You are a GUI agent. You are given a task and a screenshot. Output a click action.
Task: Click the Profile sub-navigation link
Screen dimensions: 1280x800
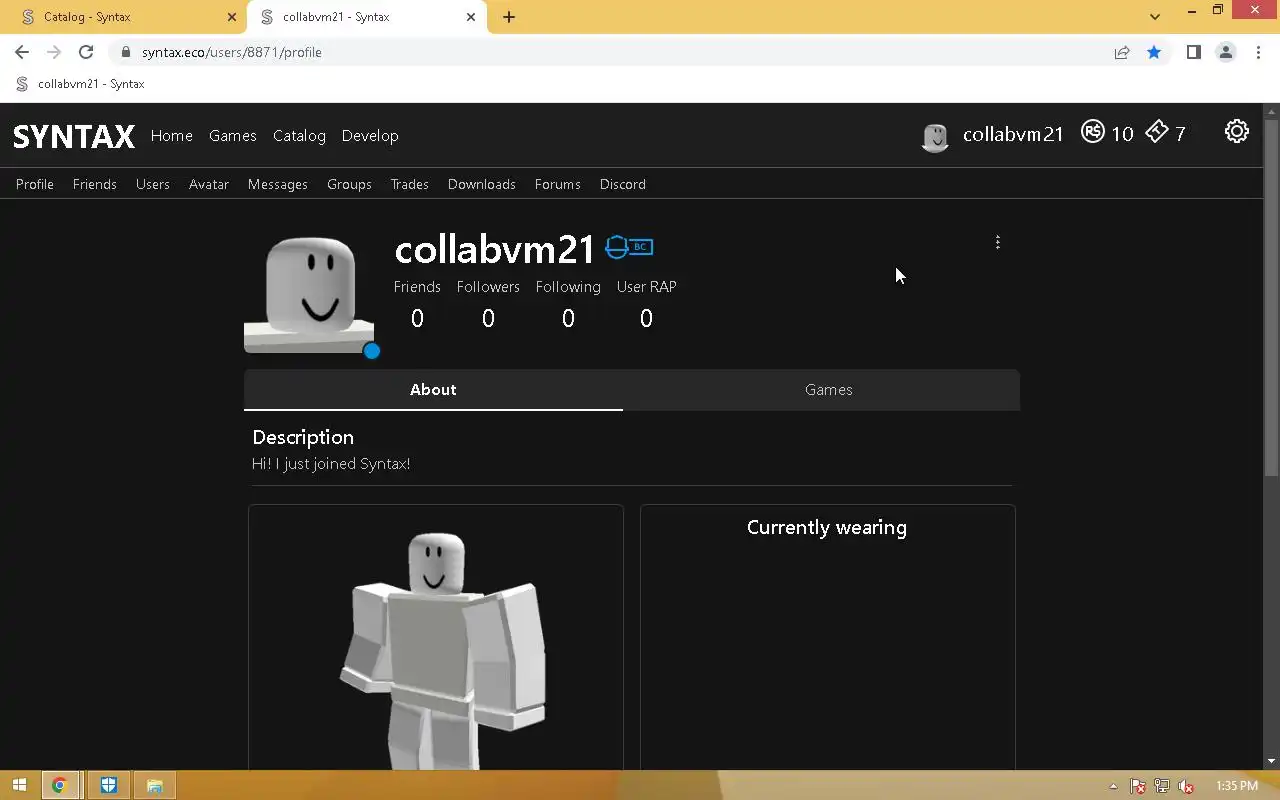coord(35,184)
